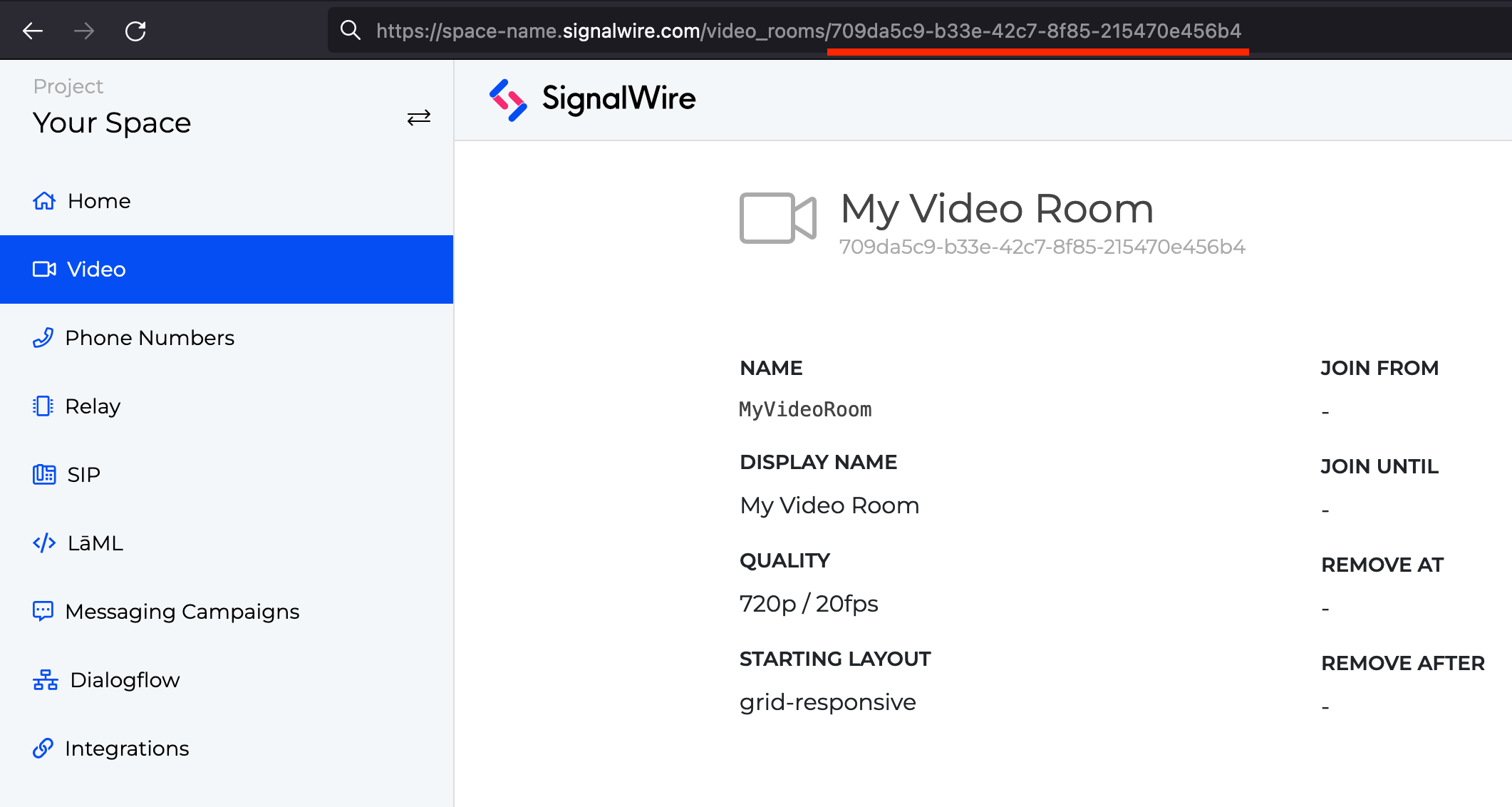Click the Relay device icon
The height and width of the screenshot is (807, 1512).
click(x=44, y=406)
